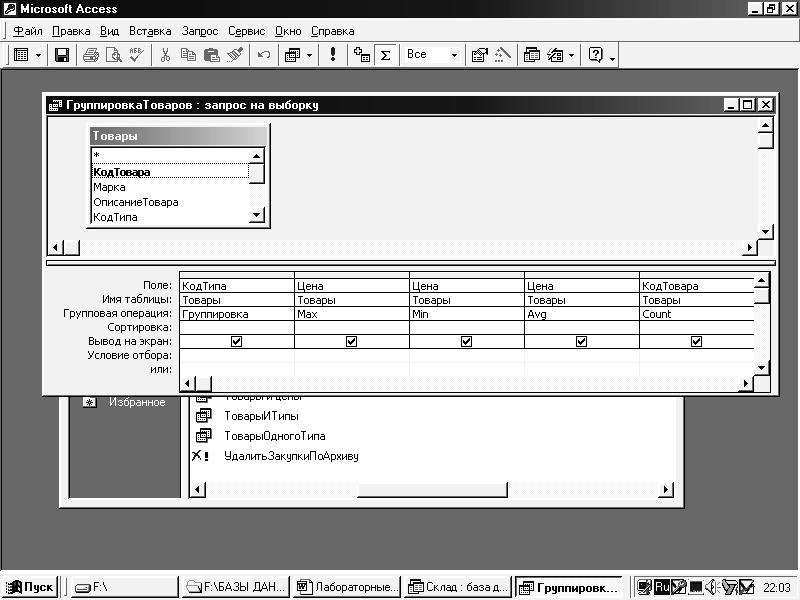Click the Avg group operation cell
This screenshot has height=600, width=800.
(582, 314)
